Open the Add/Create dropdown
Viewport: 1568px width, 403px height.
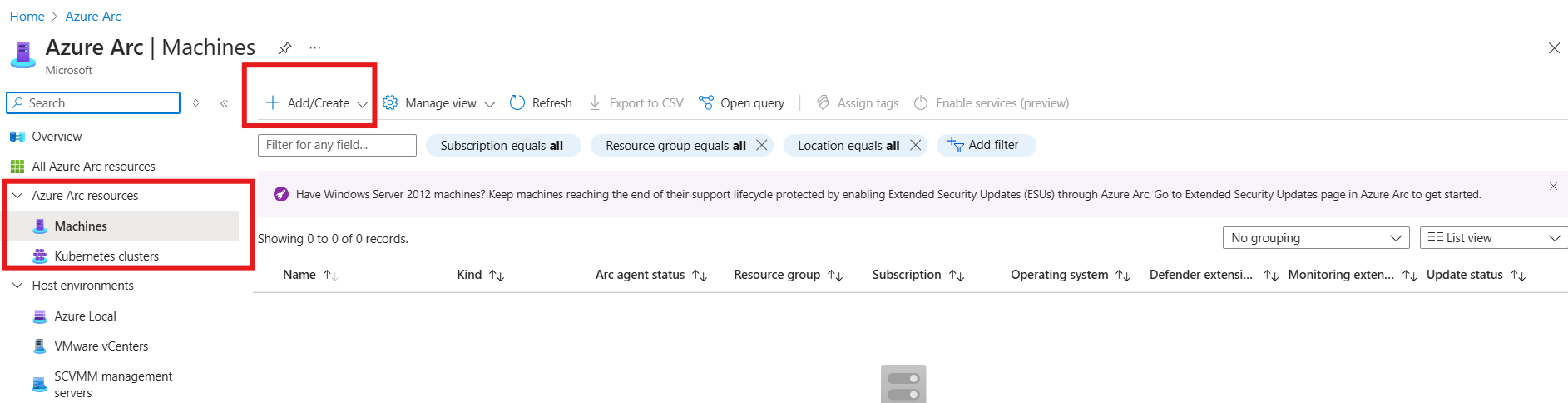(316, 103)
